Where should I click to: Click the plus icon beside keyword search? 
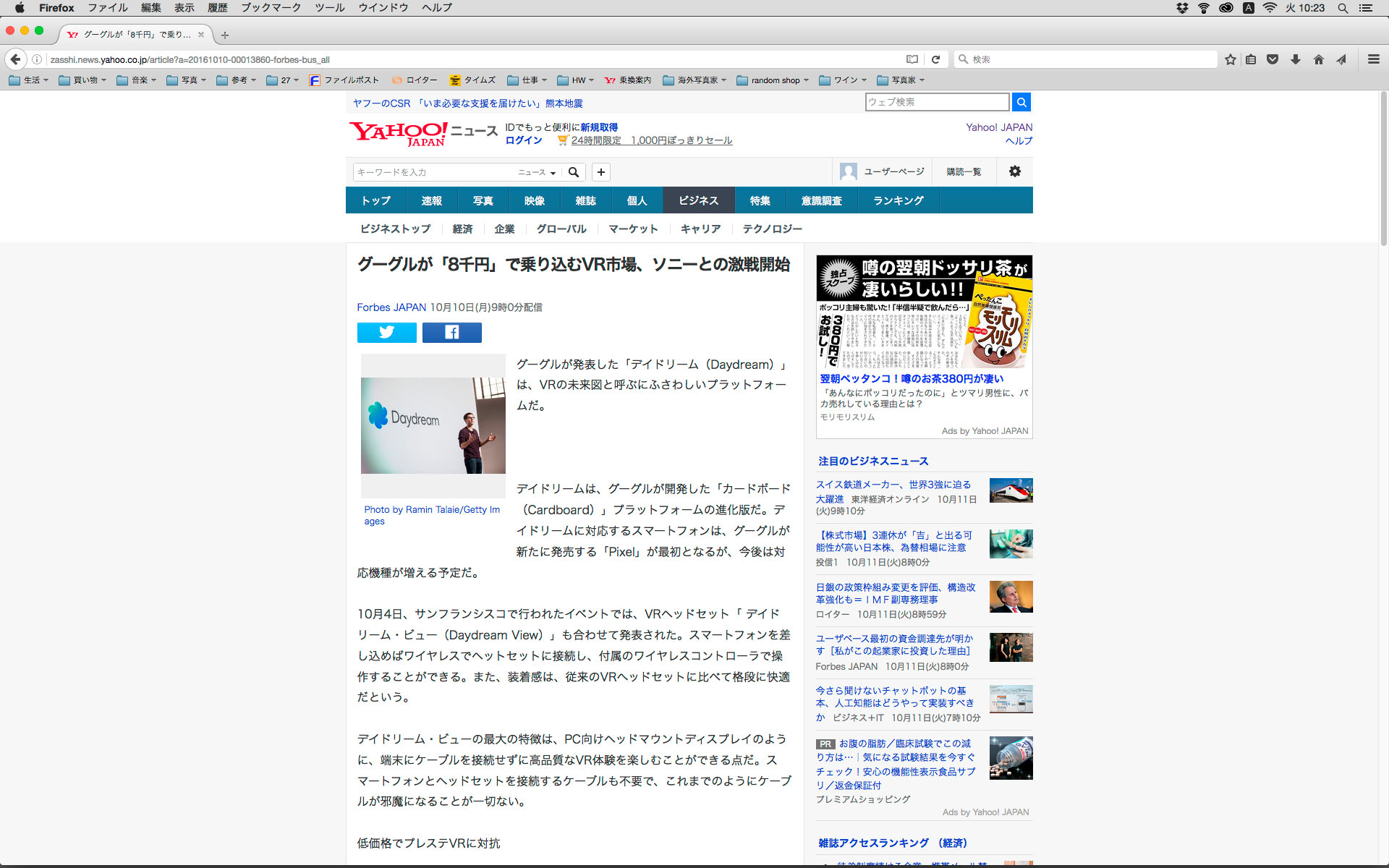tap(600, 172)
